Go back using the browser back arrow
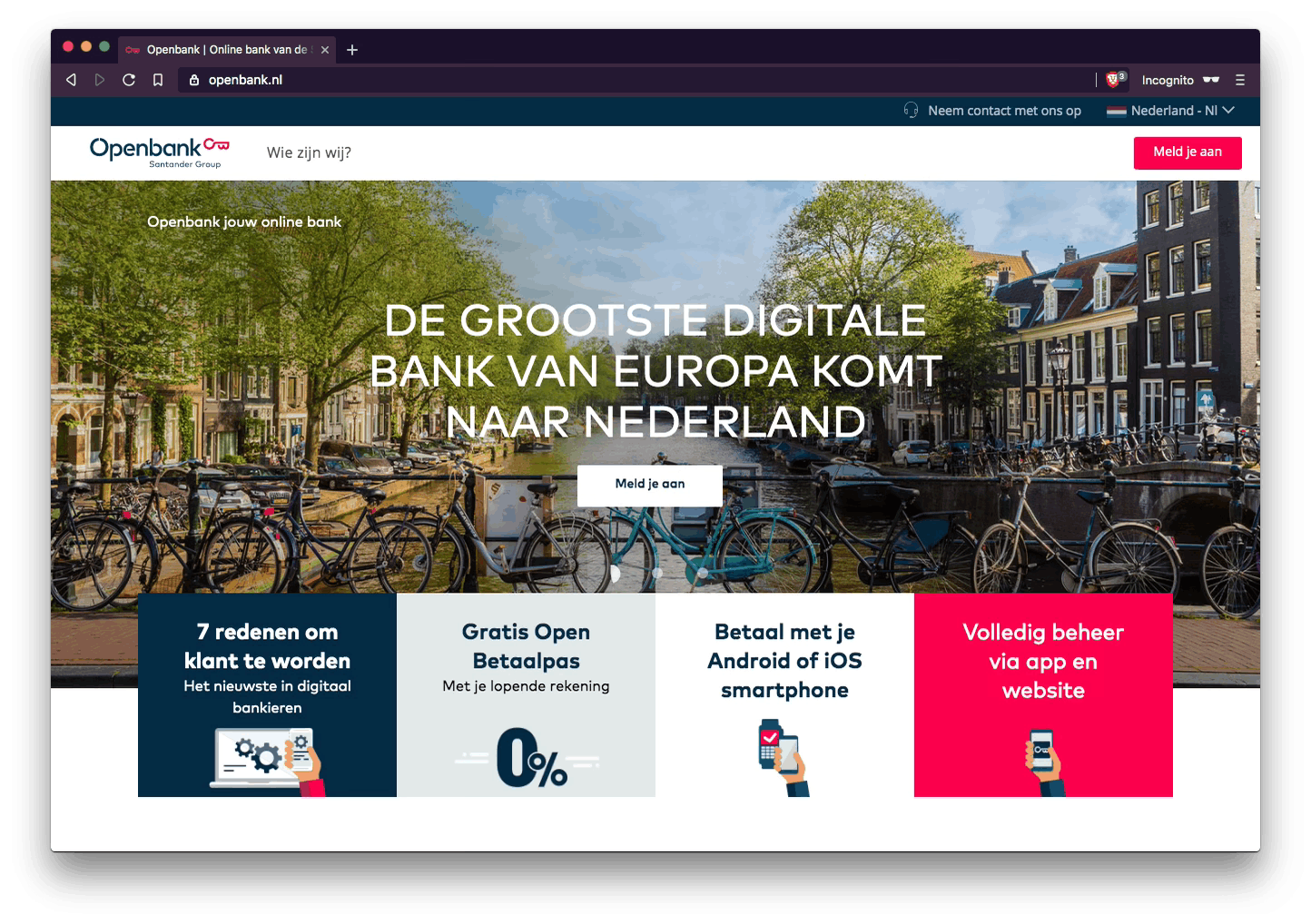 click(x=71, y=80)
